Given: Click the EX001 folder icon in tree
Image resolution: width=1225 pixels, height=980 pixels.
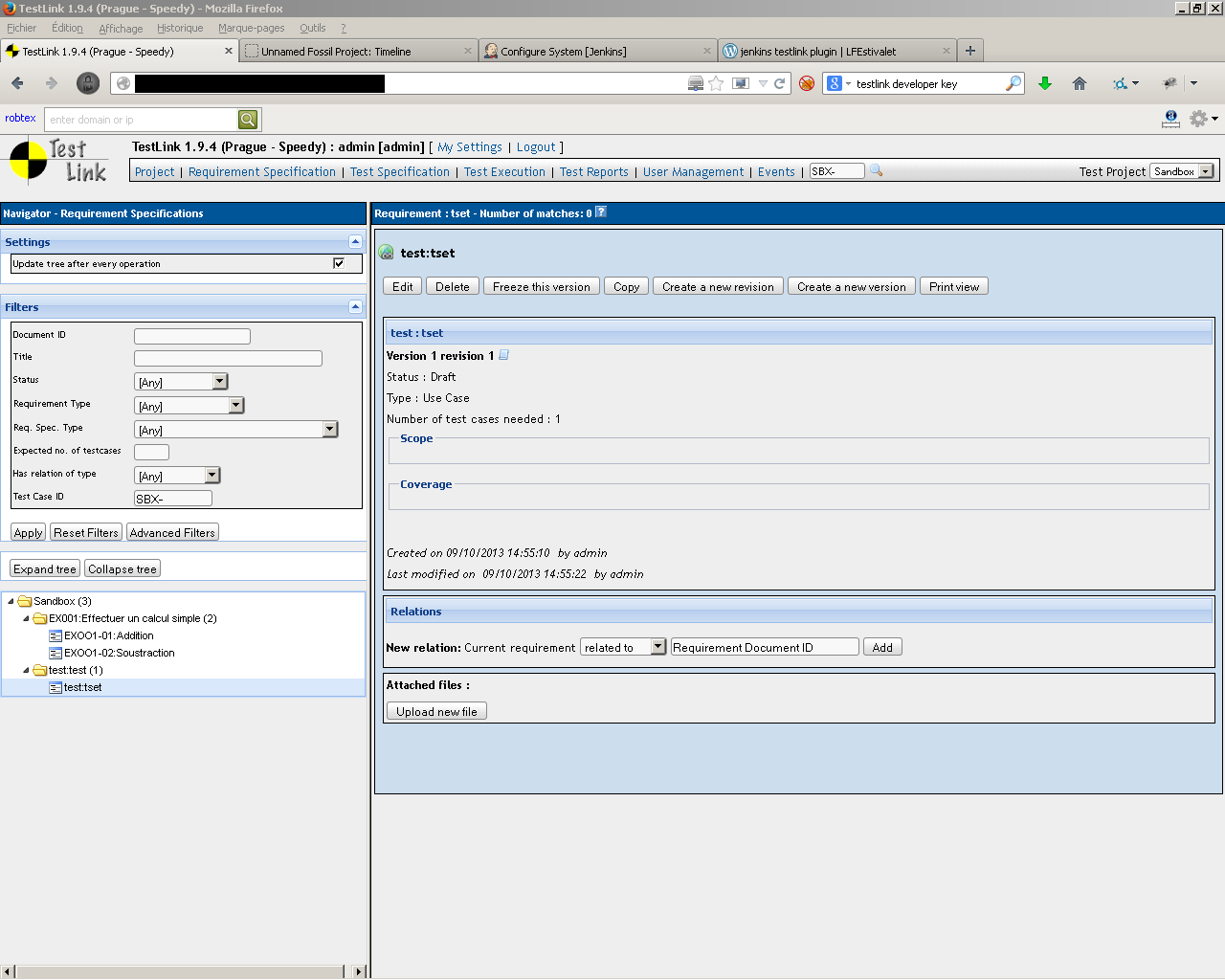Looking at the screenshot, I should pos(40,618).
